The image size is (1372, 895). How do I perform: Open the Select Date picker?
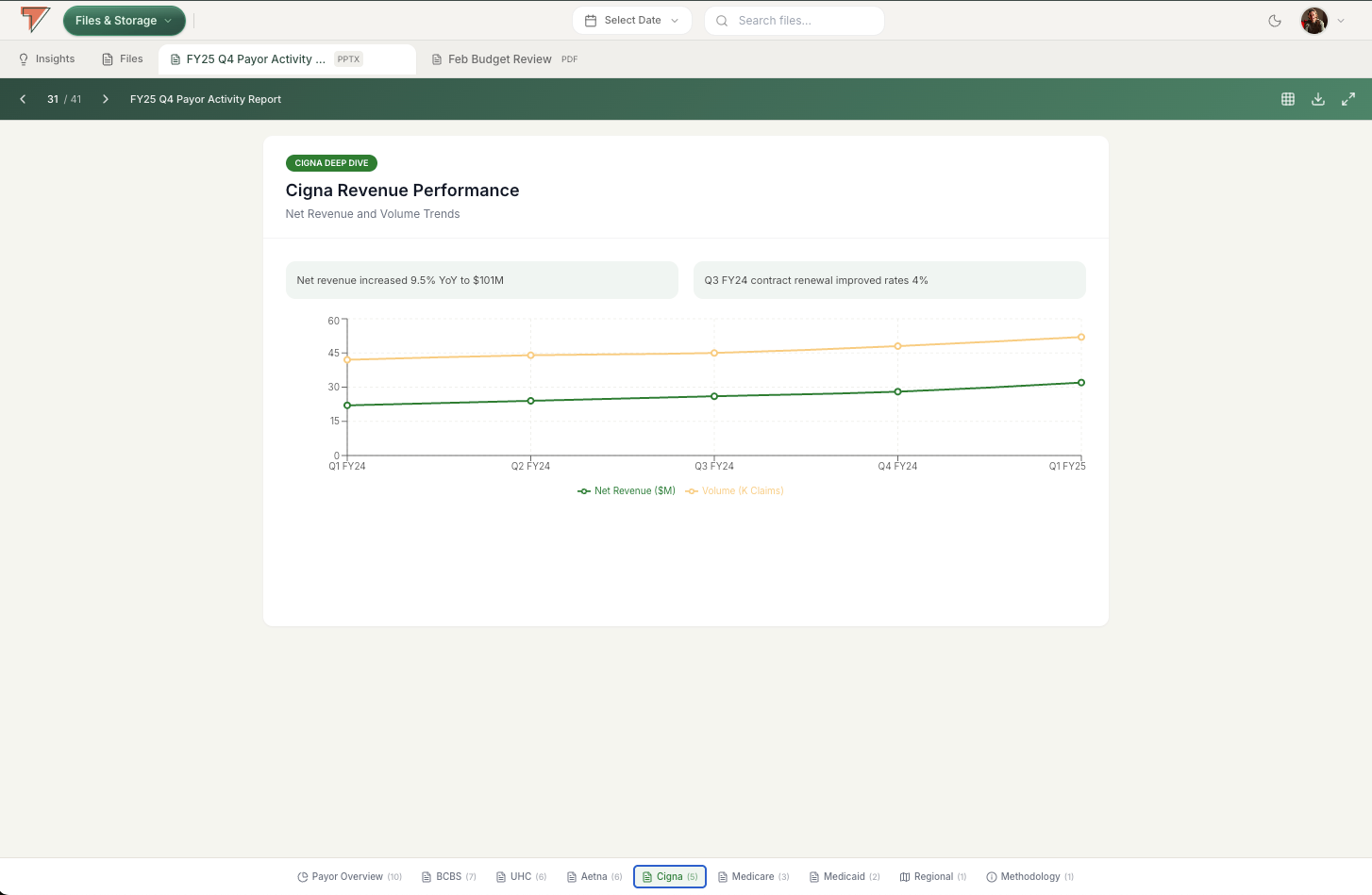click(x=631, y=21)
